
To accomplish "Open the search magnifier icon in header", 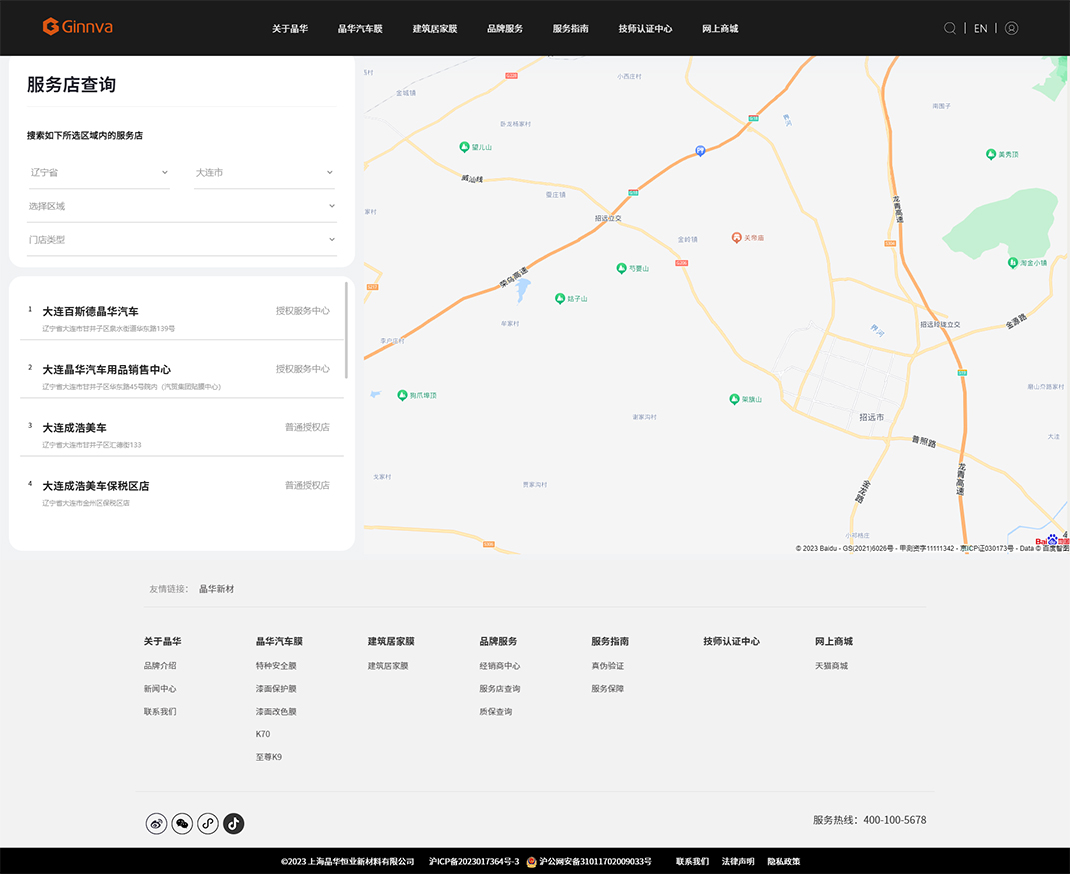I will 950,28.
